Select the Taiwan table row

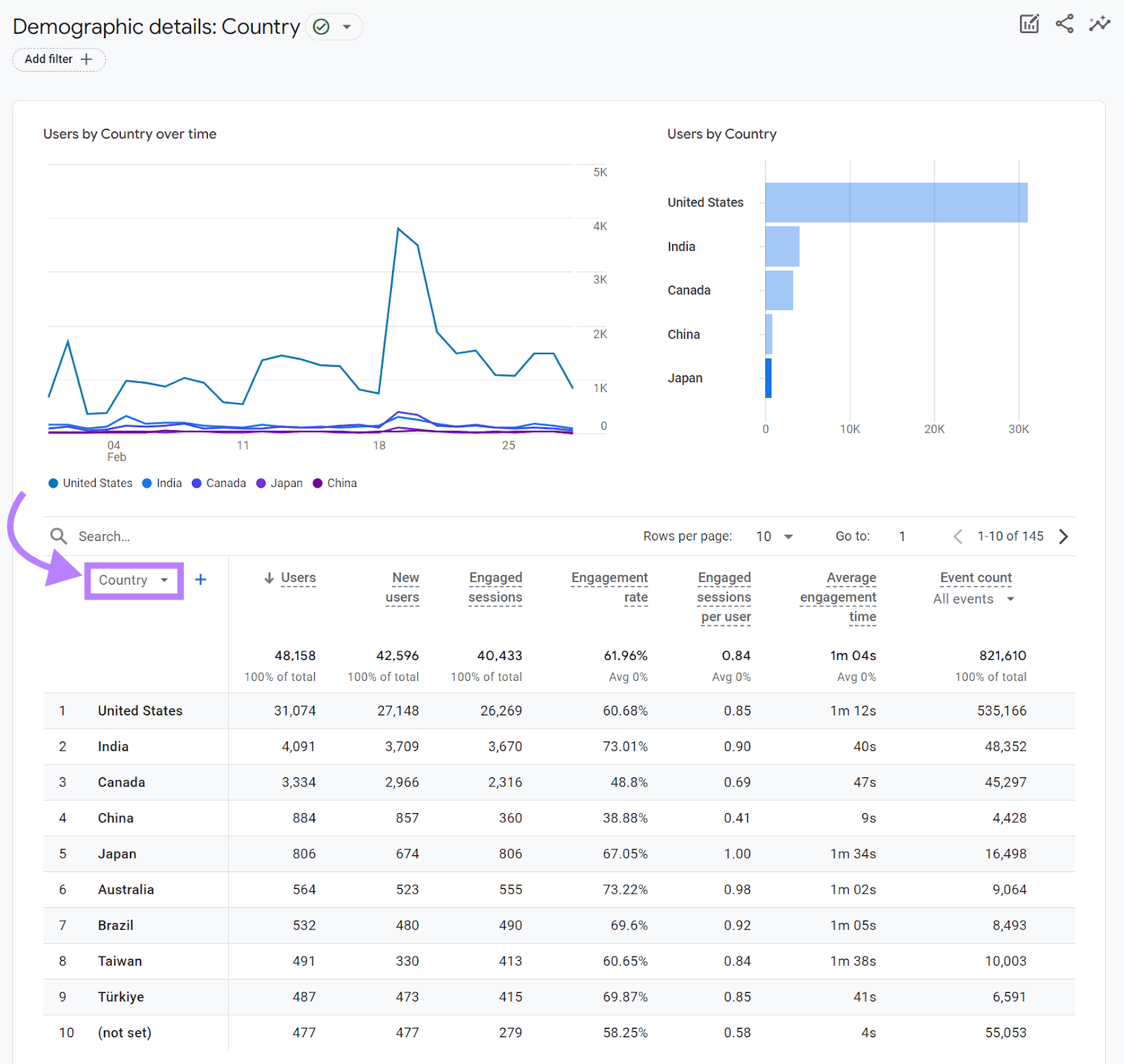[559, 961]
